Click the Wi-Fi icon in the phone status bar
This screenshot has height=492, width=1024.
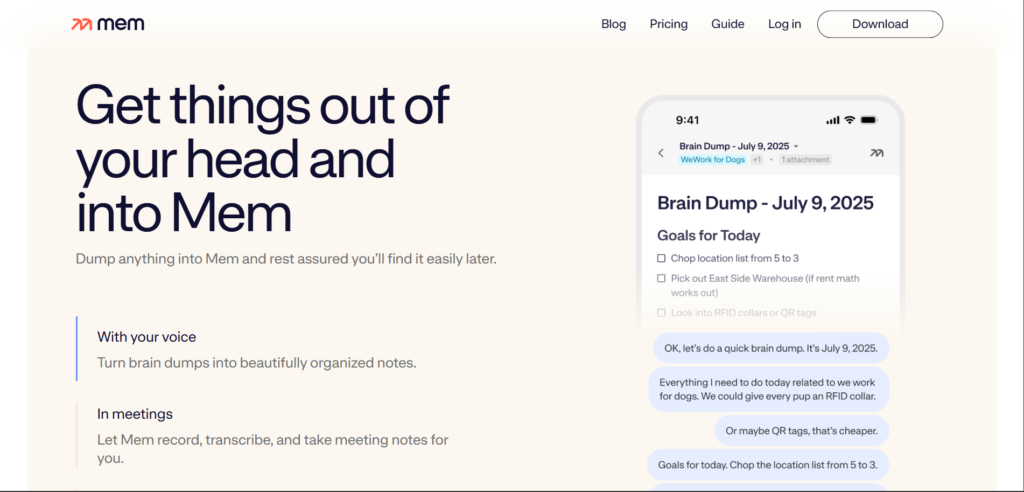point(849,120)
